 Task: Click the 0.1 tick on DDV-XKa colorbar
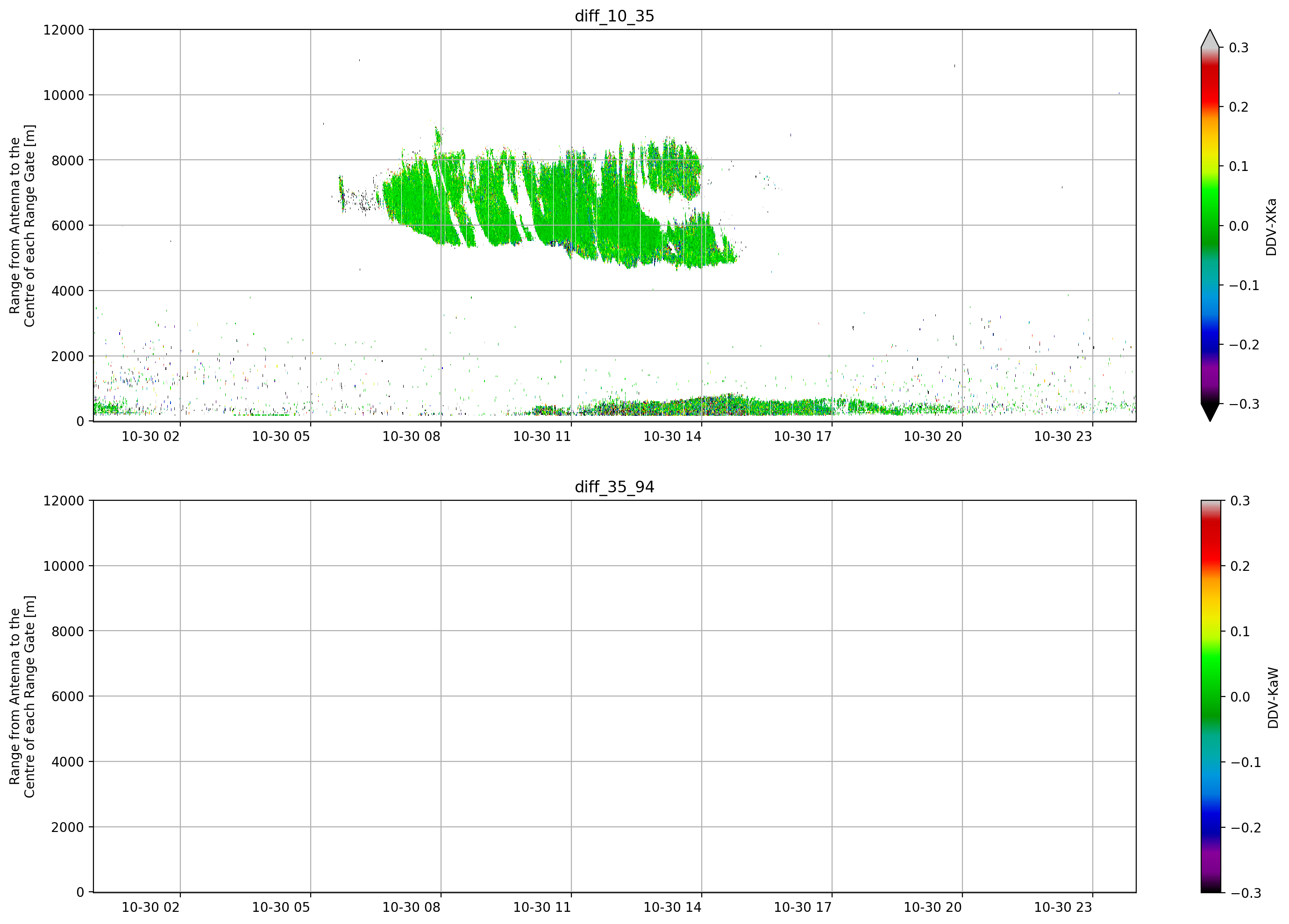coord(1239,166)
